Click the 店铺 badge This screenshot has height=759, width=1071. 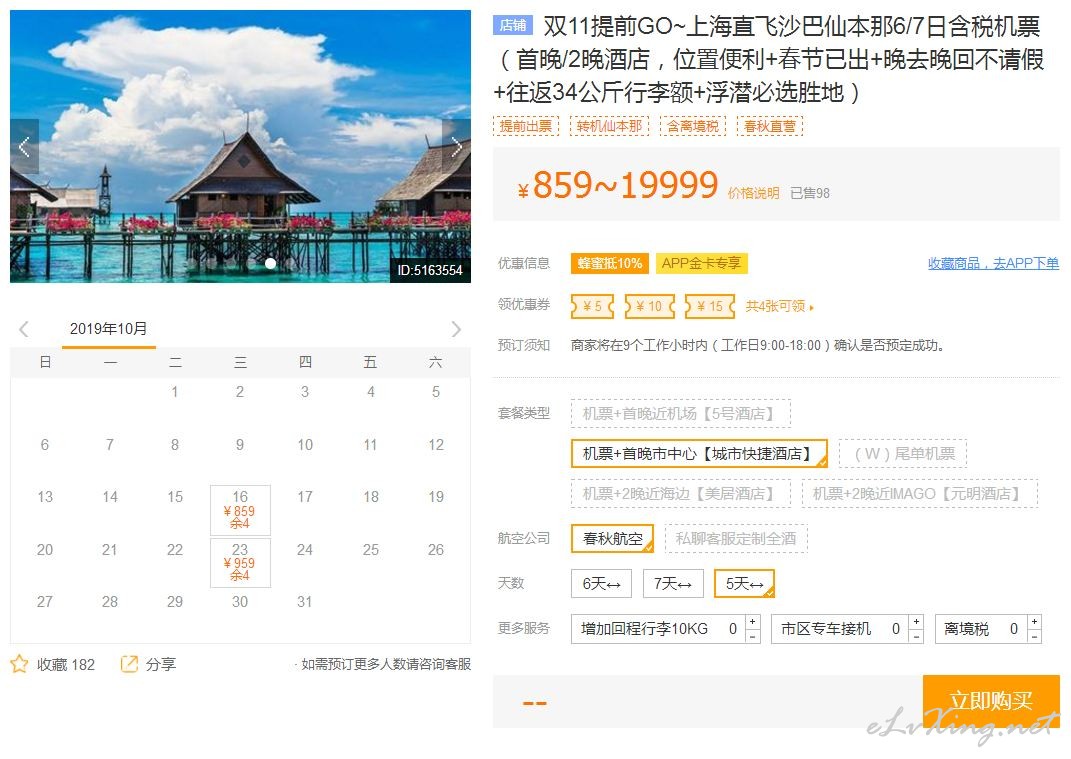pyautogui.click(x=512, y=26)
